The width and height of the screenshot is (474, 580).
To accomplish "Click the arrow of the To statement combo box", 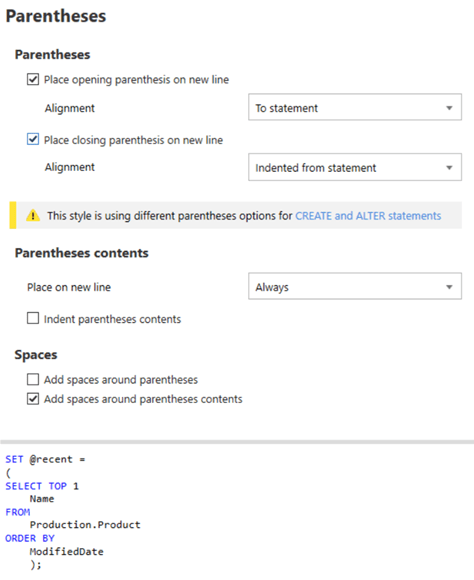I will (x=449, y=108).
